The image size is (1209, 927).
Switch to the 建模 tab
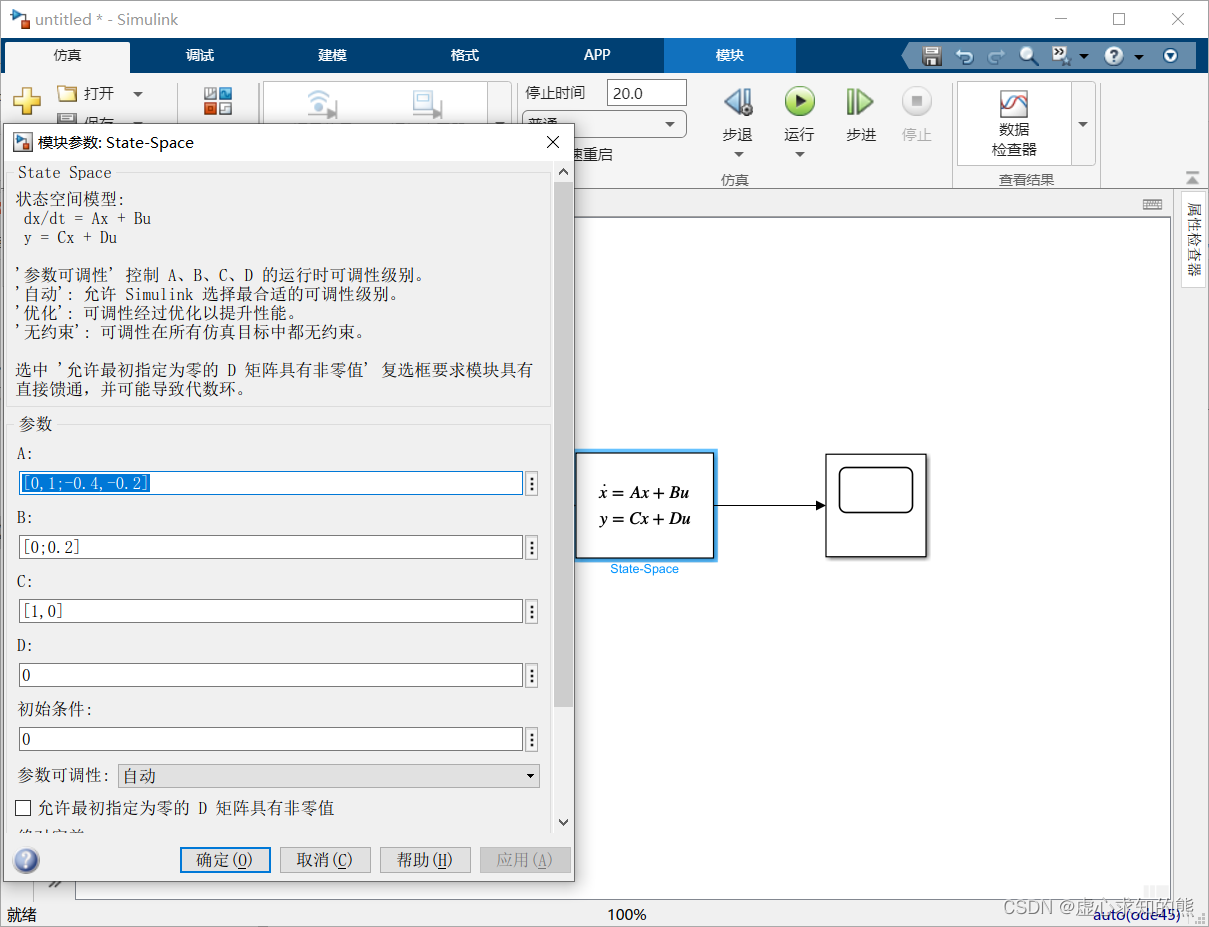[332, 55]
